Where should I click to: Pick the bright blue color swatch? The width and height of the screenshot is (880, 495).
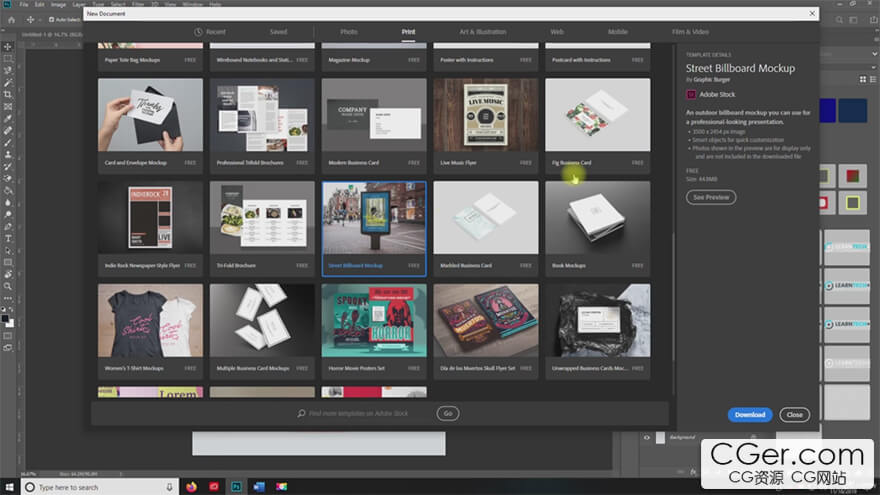tap(828, 110)
